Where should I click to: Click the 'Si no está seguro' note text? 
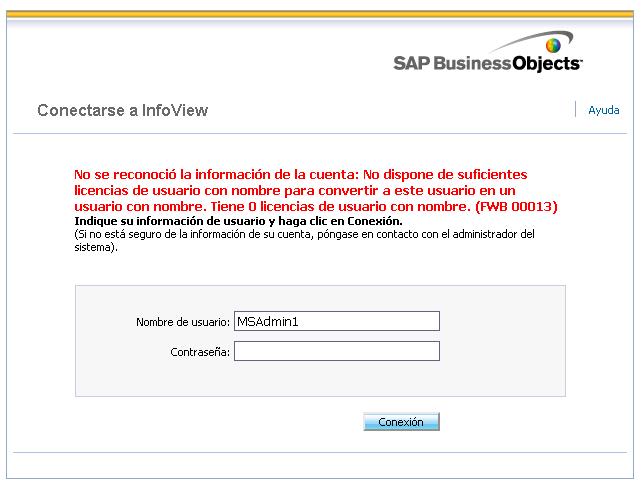(x=304, y=241)
